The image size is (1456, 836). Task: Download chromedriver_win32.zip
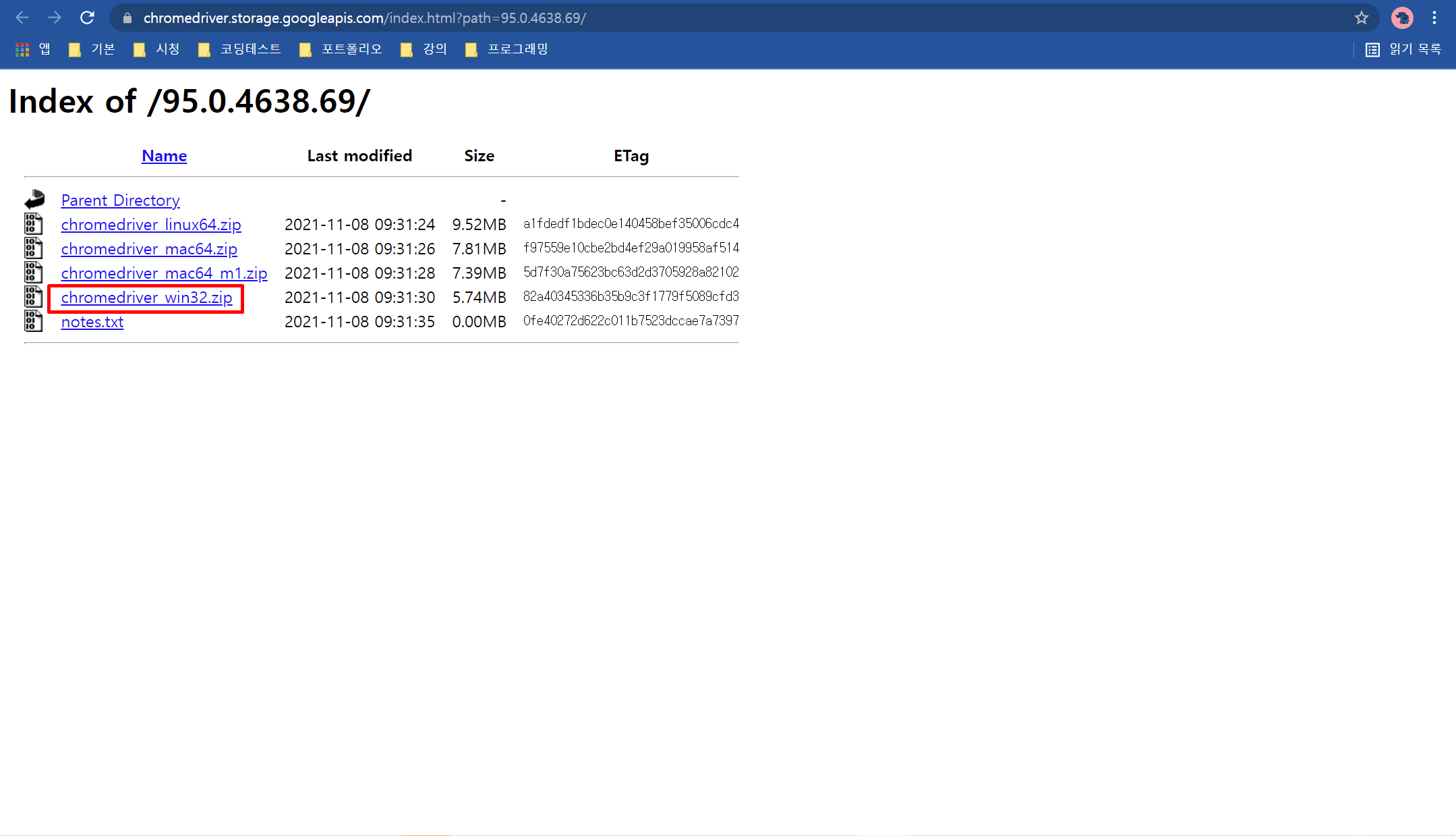click(x=146, y=298)
